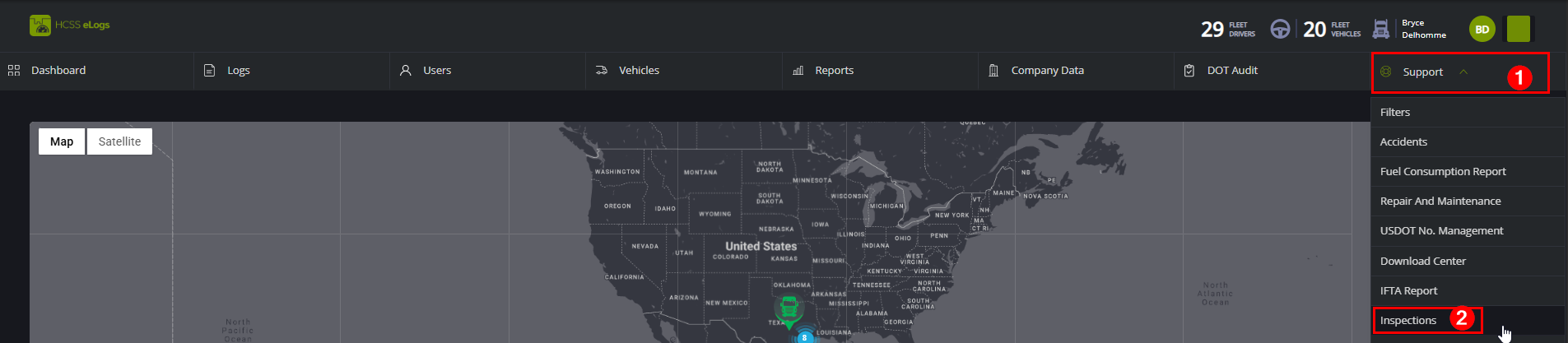Image resolution: width=1568 pixels, height=343 pixels.
Task: Click the fleet drivers steering wheel icon
Action: tap(1280, 29)
